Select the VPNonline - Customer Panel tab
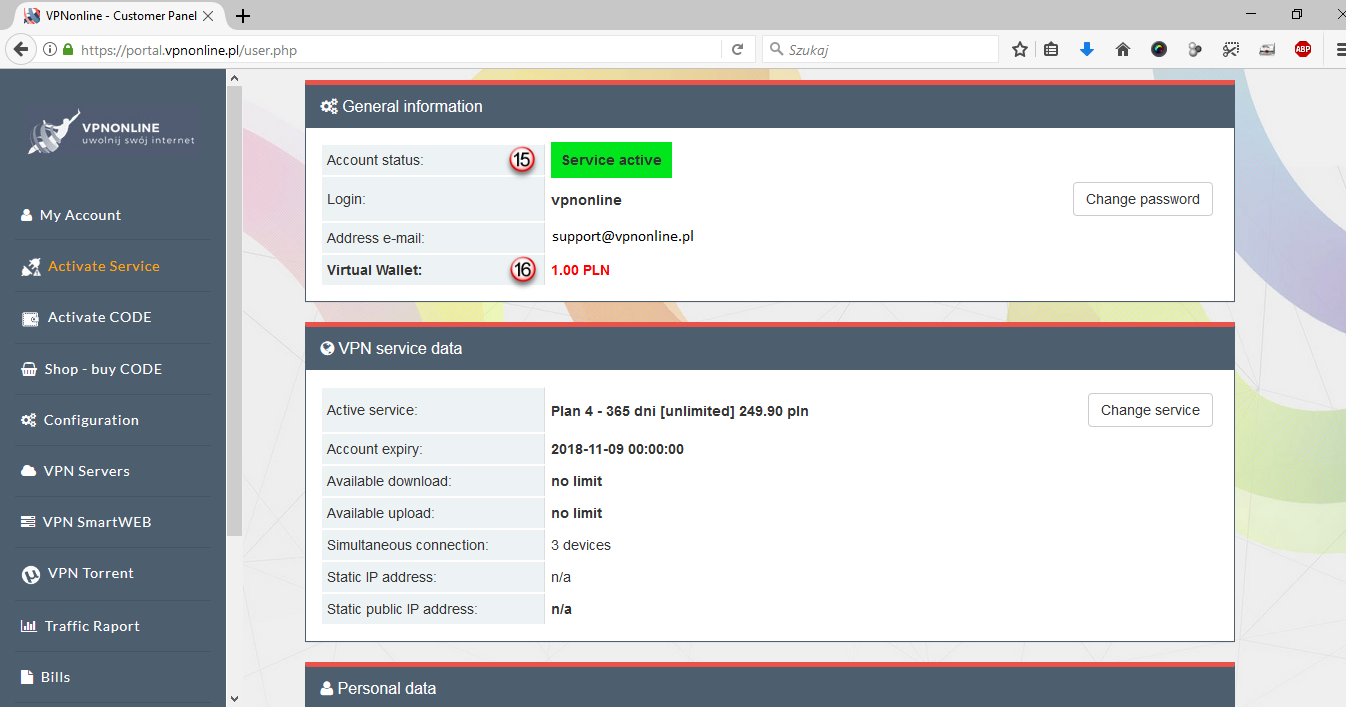 coord(121,16)
